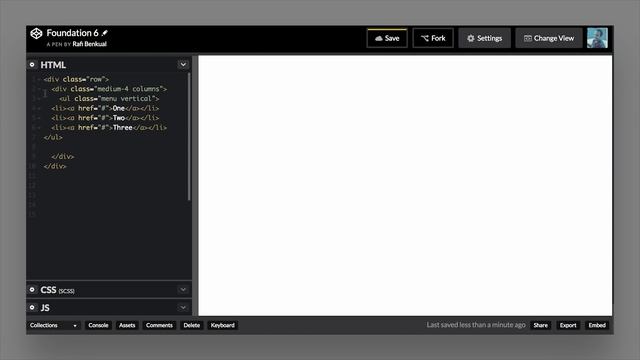Image resolution: width=640 pixels, height=360 pixels.
Task: Open JS editor settings gear
Action: (x=32, y=307)
